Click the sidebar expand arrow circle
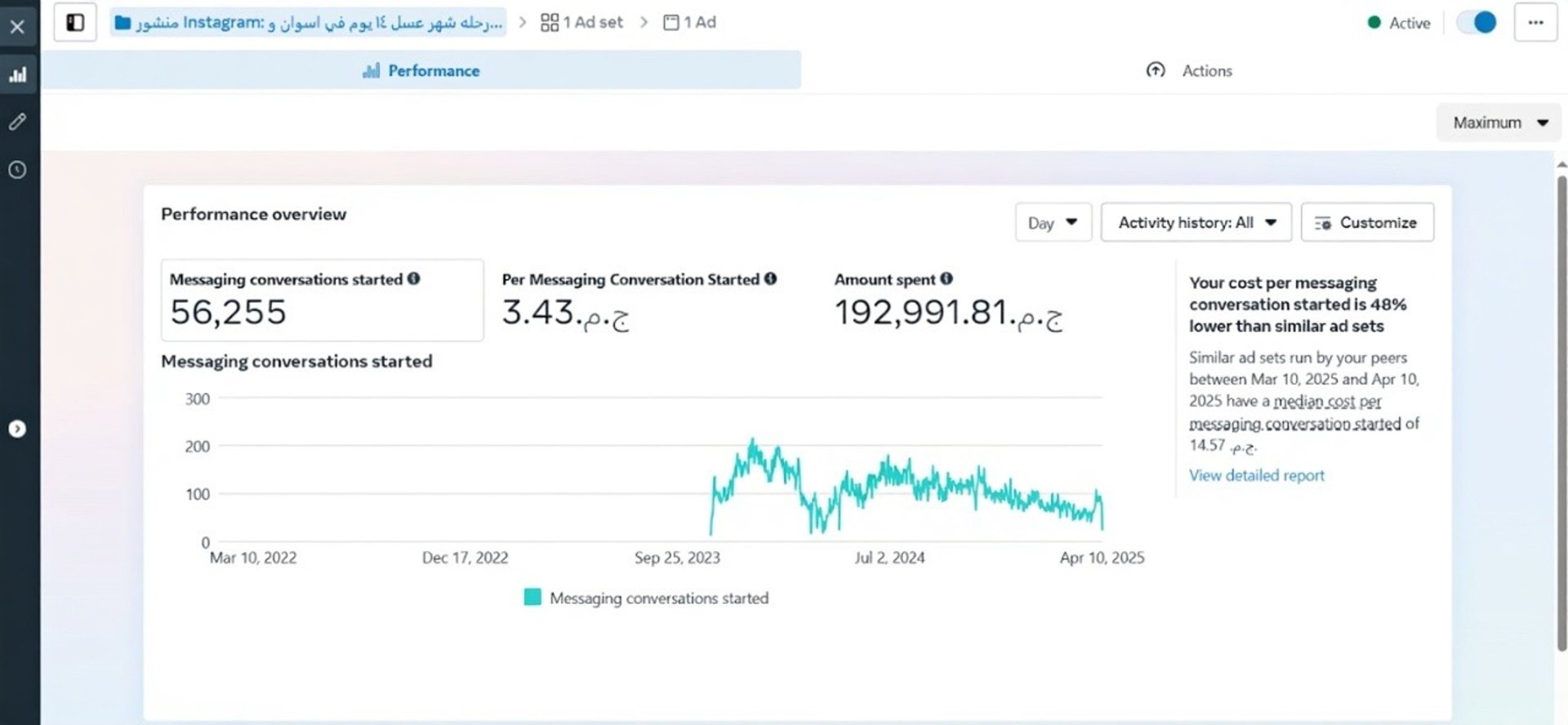This screenshot has height=725, width=1568. pyautogui.click(x=17, y=429)
